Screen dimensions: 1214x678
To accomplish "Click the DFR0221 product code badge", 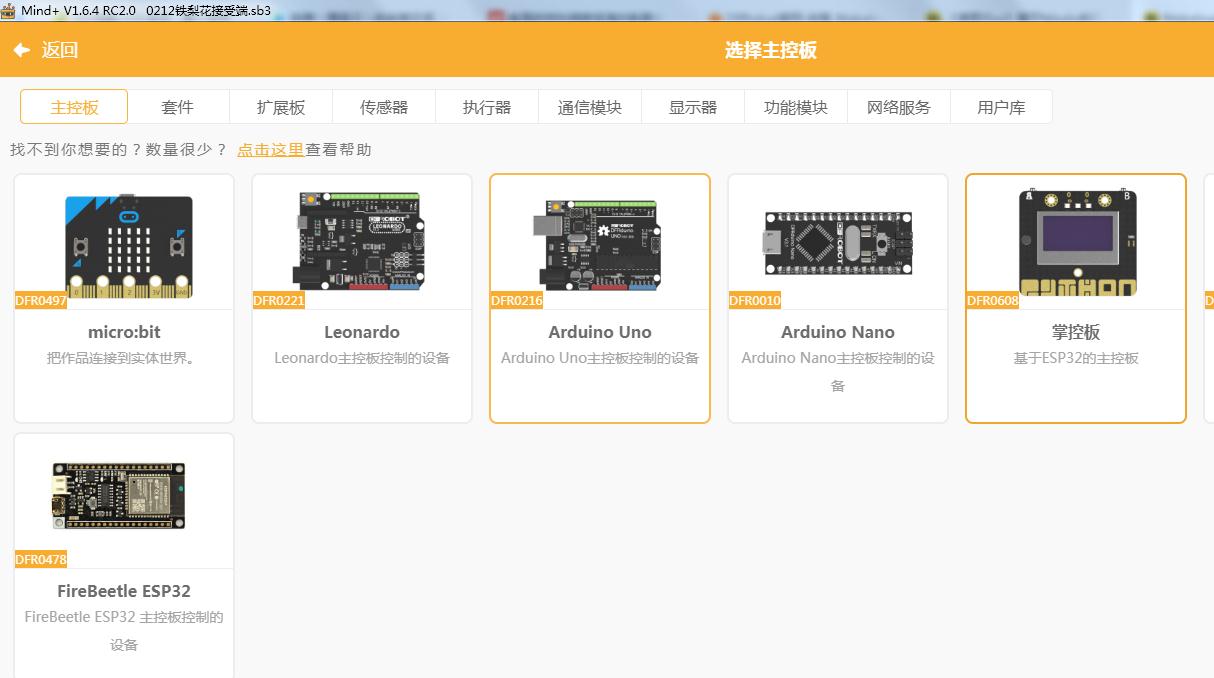I will (x=279, y=301).
